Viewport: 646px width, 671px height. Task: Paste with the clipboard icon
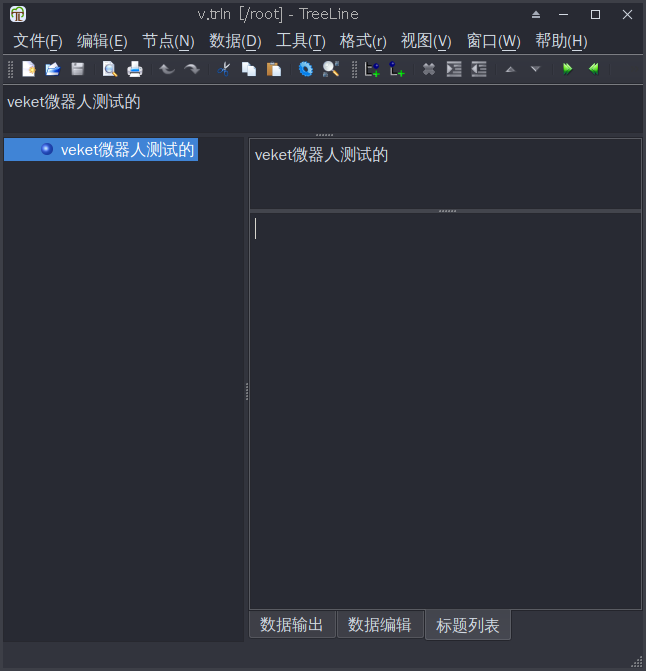pos(273,69)
